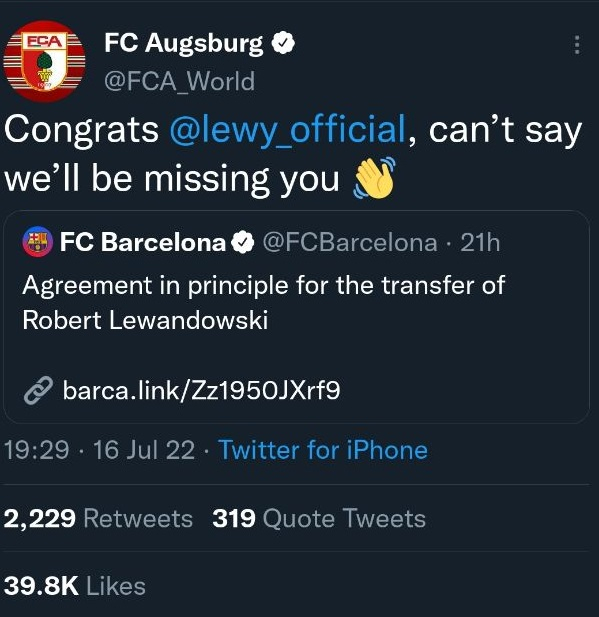Click the 21h quoted tweet timestamp
The height and width of the screenshot is (617, 599).
click(480, 242)
